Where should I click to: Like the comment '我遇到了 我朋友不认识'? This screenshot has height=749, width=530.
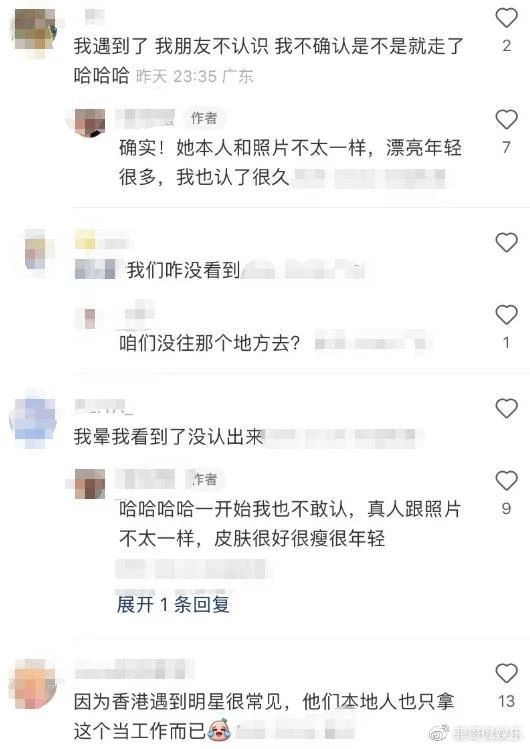point(506,18)
